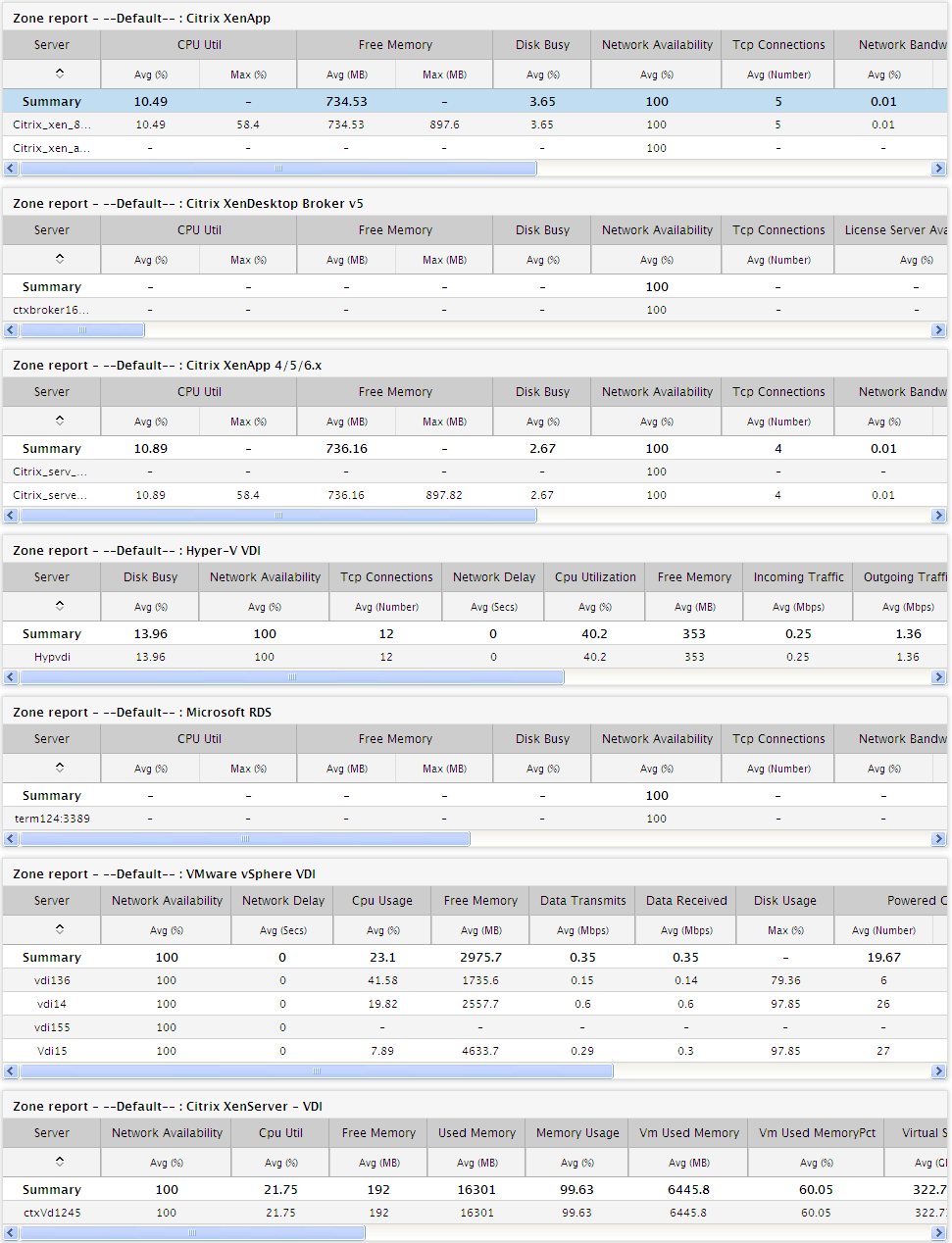952x1243 pixels.
Task: Click Data Received column header
Action: pyautogui.click(x=686, y=901)
